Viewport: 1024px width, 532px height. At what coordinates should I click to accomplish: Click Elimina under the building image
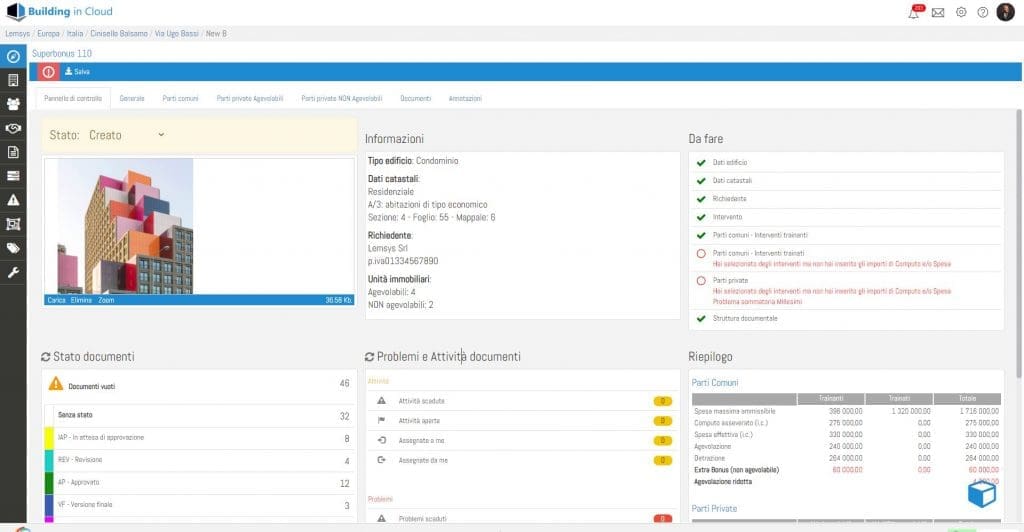81,300
